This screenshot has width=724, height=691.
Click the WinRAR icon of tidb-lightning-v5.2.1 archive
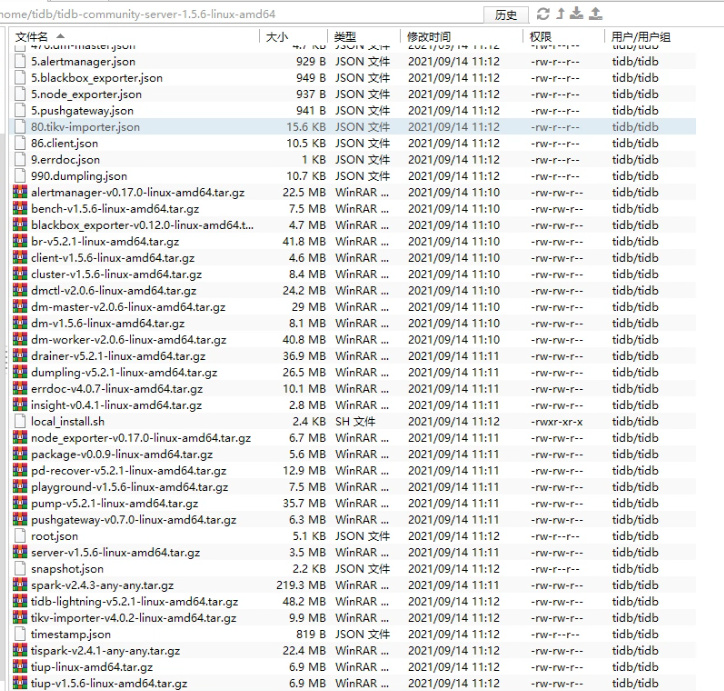pyautogui.click(x=20, y=601)
